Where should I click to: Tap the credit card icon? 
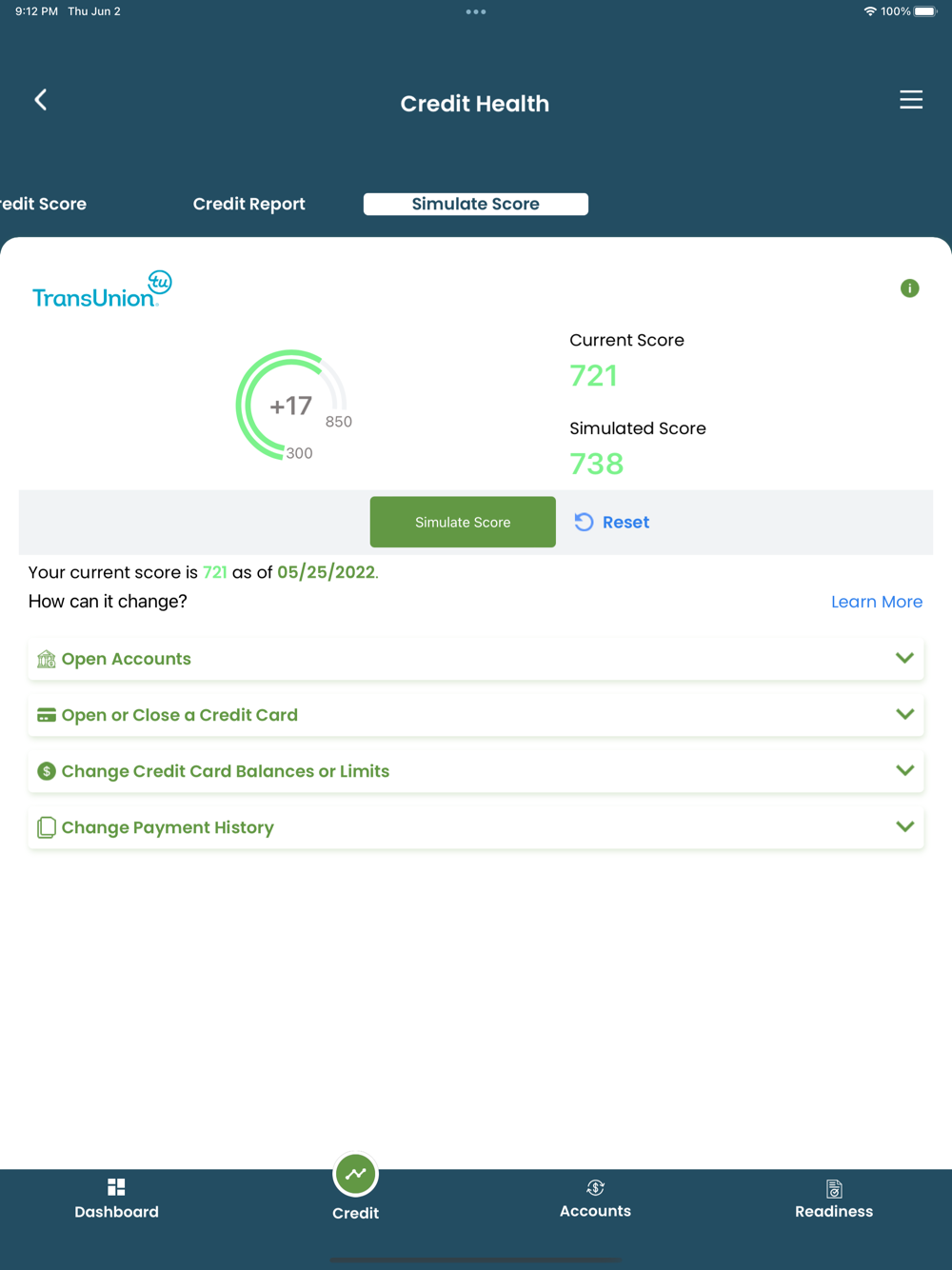(x=46, y=715)
